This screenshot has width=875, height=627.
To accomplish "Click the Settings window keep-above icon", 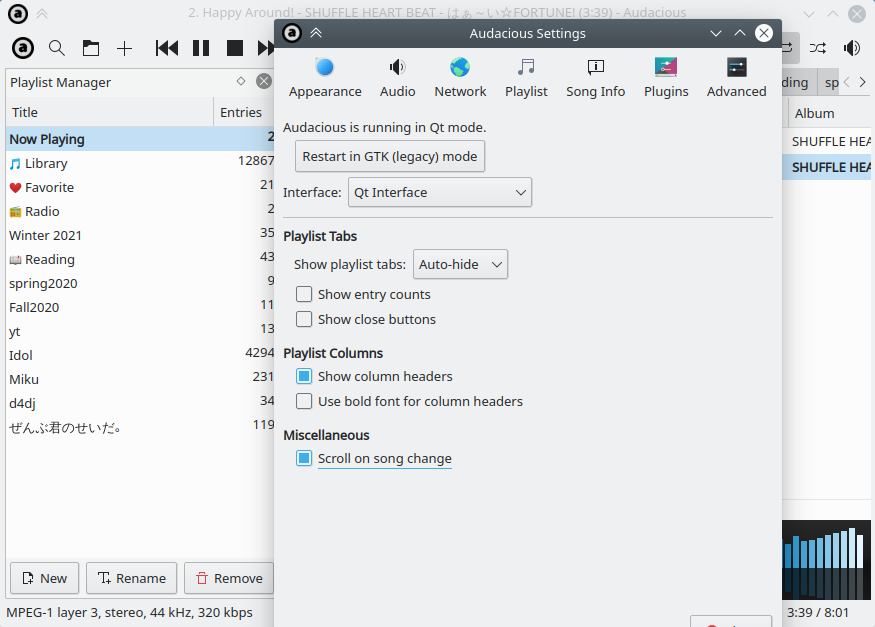I will pyautogui.click(x=316, y=33).
